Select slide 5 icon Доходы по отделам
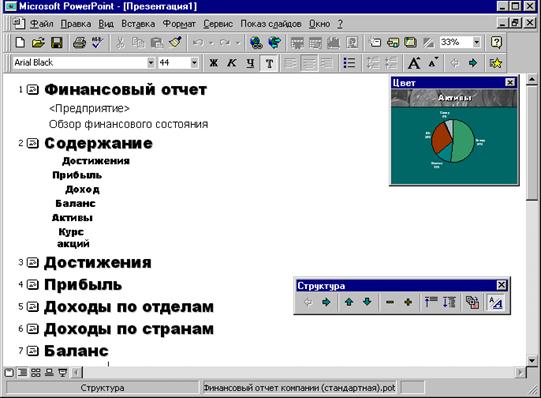The width and height of the screenshot is (541, 398). click(x=32, y=307)
